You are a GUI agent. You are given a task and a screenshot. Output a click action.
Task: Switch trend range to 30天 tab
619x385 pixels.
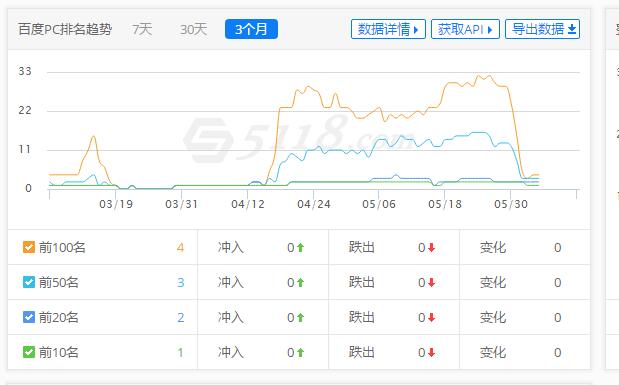tap(193, 29)
